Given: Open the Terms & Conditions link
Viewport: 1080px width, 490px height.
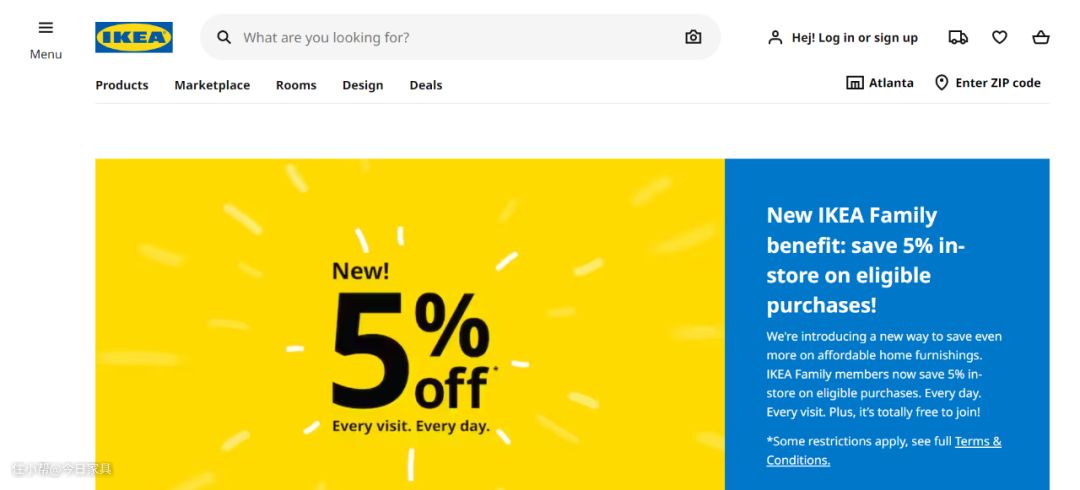Looking at the screenshot, I should 977,442.
